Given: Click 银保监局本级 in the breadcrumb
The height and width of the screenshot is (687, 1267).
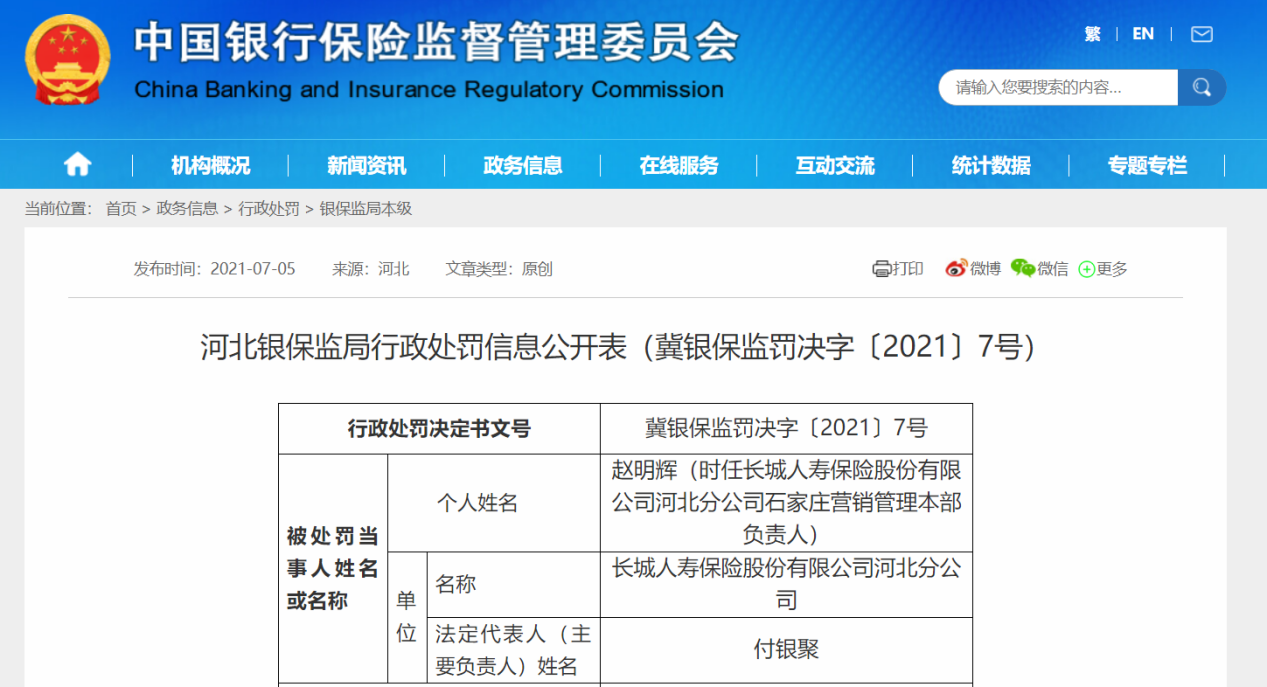Looking at the screenshot, I should [366, 209].
